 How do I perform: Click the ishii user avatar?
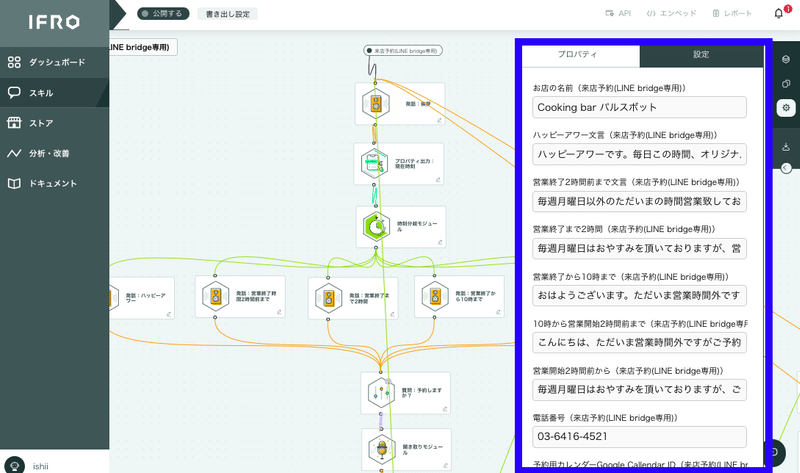pyautogui.click(x=14, y=465)
